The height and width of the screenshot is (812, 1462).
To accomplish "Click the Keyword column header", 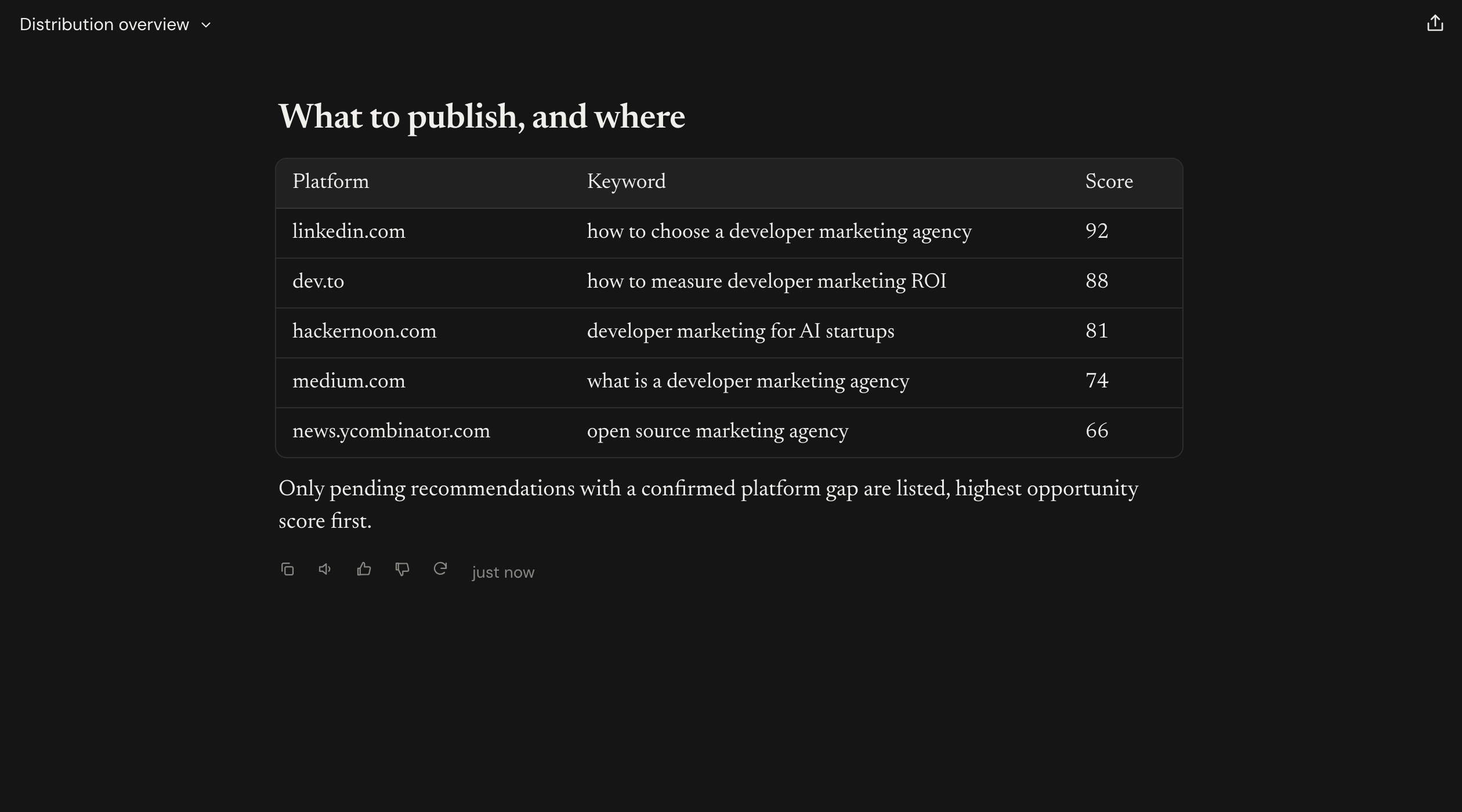I will coord(626,182).
